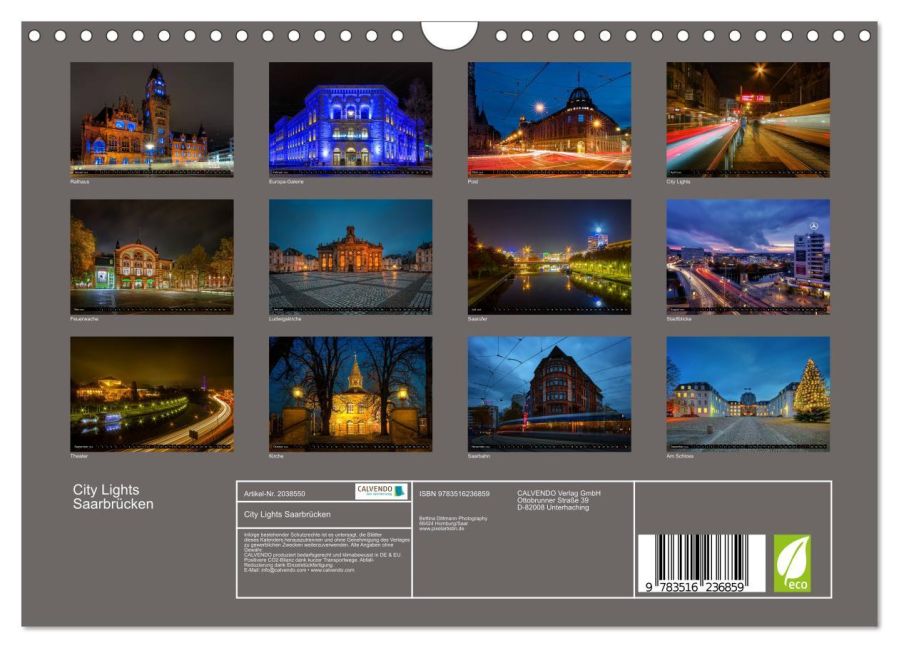Screen dimensions: 899x648
Task: Click the "Feuerwache" caption
Action: click(84, 319)
